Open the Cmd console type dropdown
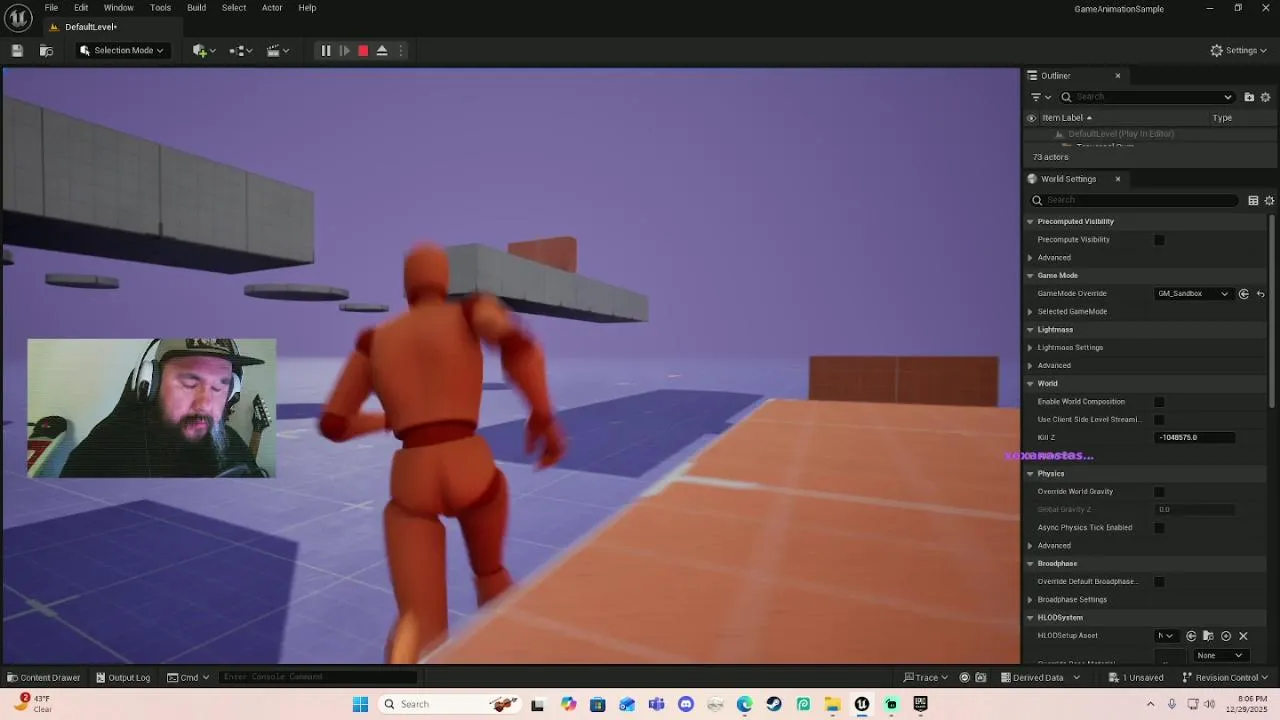Viewport: 1280px width, 720px height. [188, 677]
